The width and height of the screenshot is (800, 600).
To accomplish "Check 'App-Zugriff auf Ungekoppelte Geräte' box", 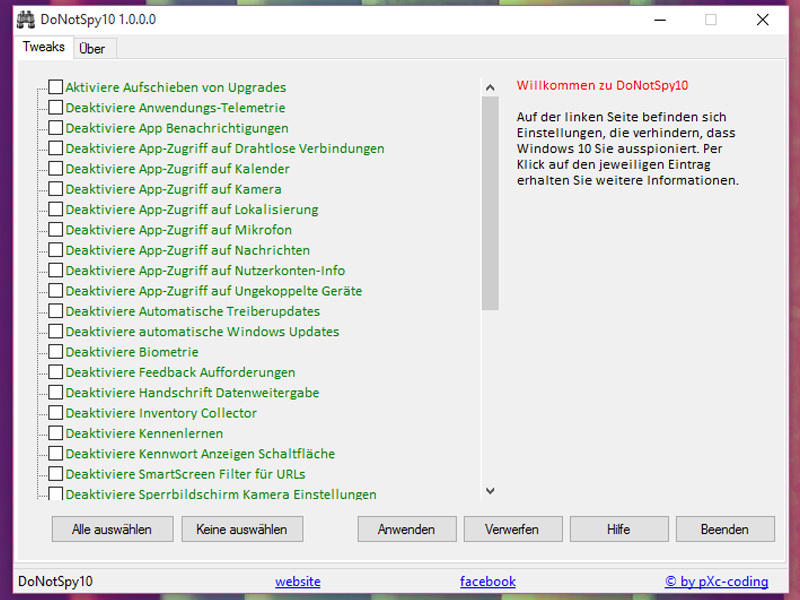I will point(56,290).
